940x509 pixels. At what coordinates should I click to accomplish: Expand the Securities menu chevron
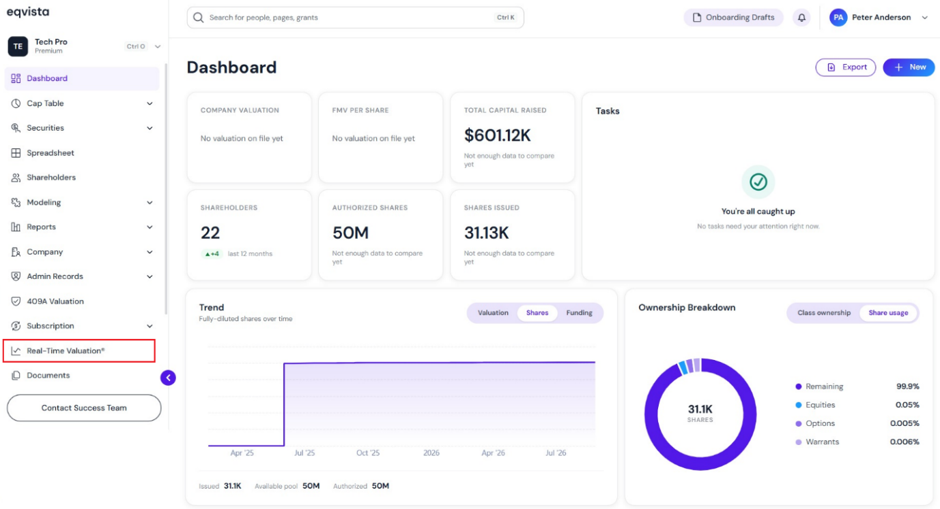click(149, 128)
